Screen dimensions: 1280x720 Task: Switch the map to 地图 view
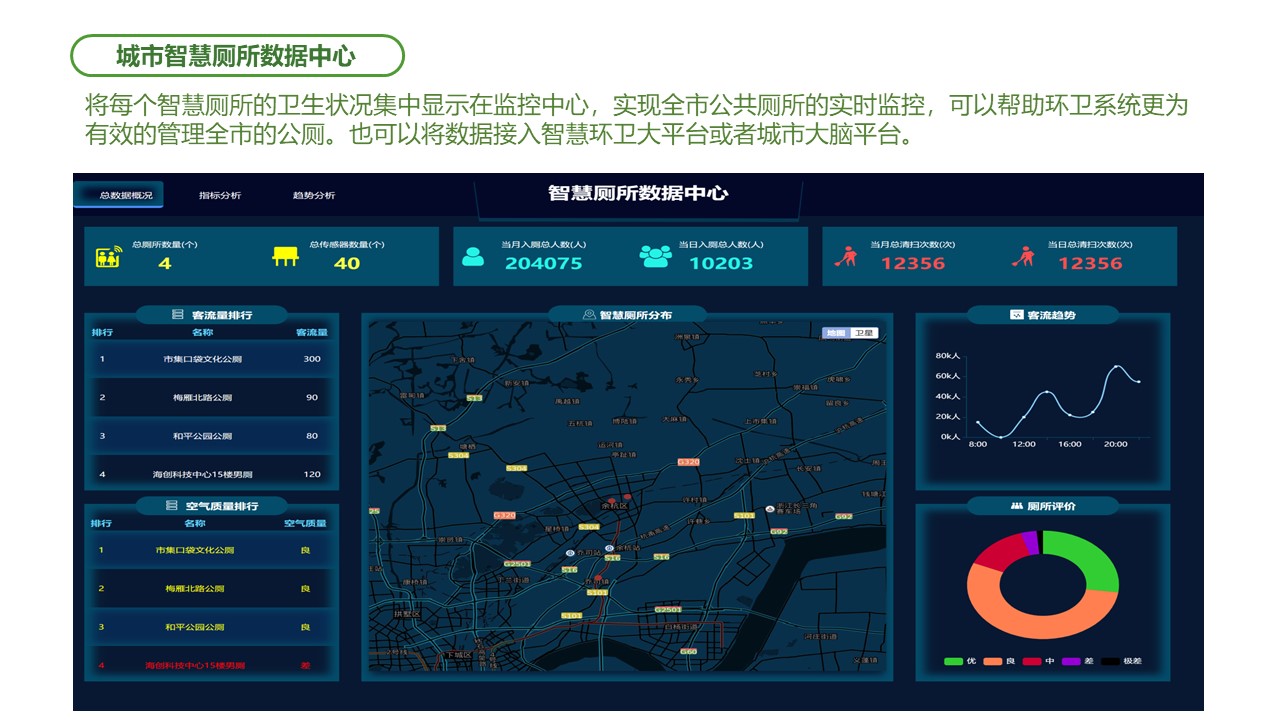coord(836,333)
